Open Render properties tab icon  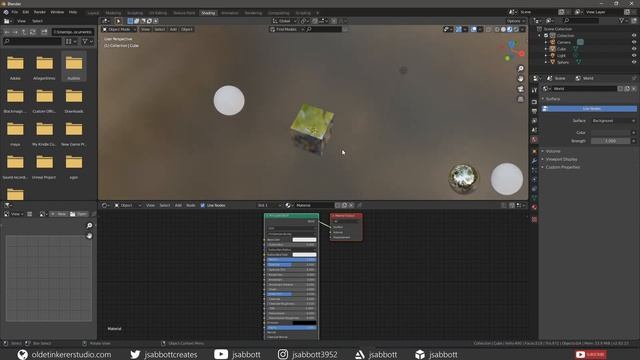[x=534, y=102]
